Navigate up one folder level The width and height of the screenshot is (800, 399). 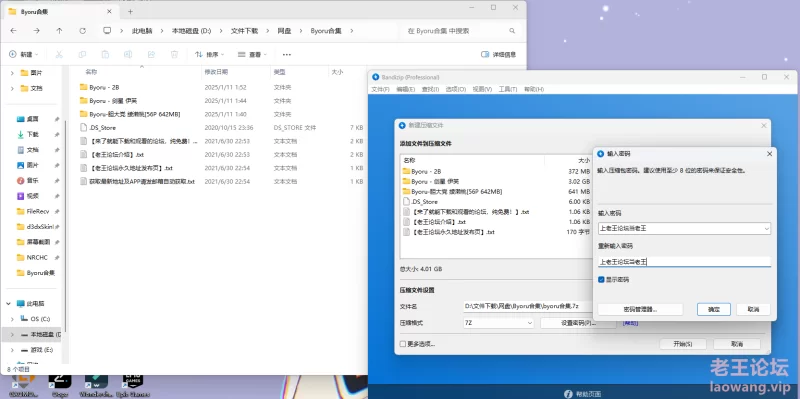pos(59,31)
